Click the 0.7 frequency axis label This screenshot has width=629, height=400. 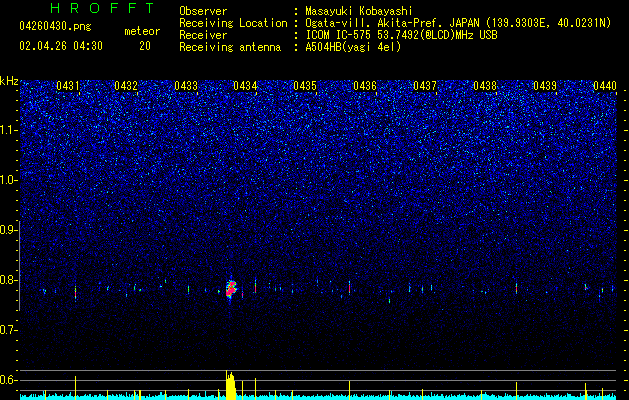pos(9,330)
